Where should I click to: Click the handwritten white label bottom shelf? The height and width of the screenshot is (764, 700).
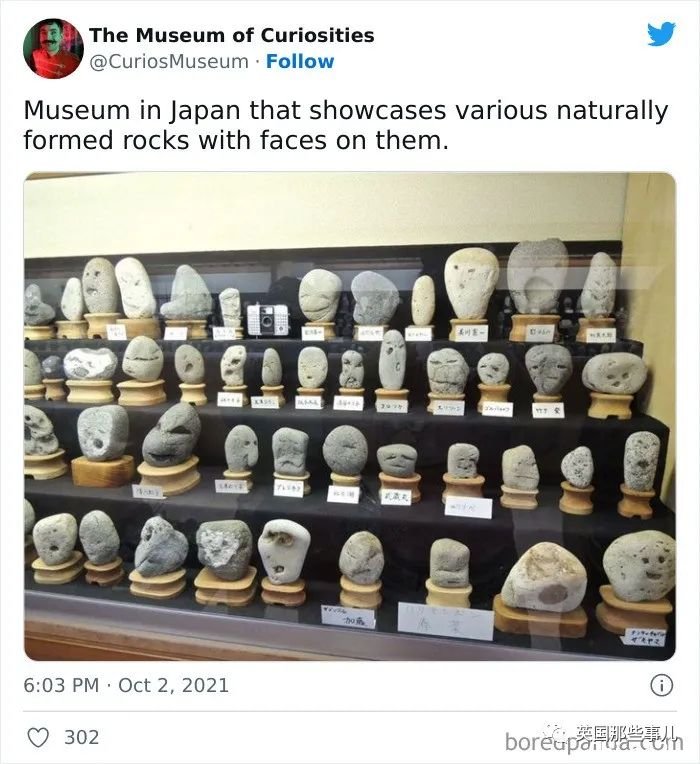pyautogui.click(x=446, y=620)
